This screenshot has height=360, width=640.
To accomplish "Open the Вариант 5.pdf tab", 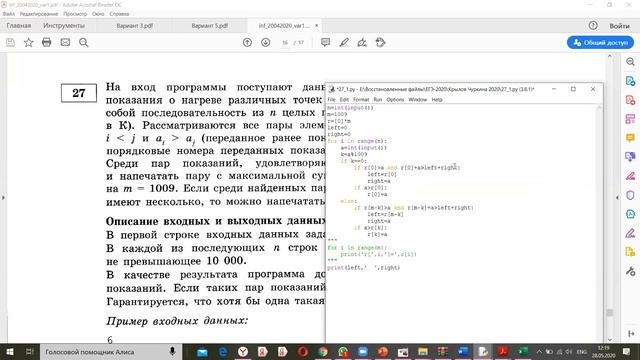I will pos(210,26).
